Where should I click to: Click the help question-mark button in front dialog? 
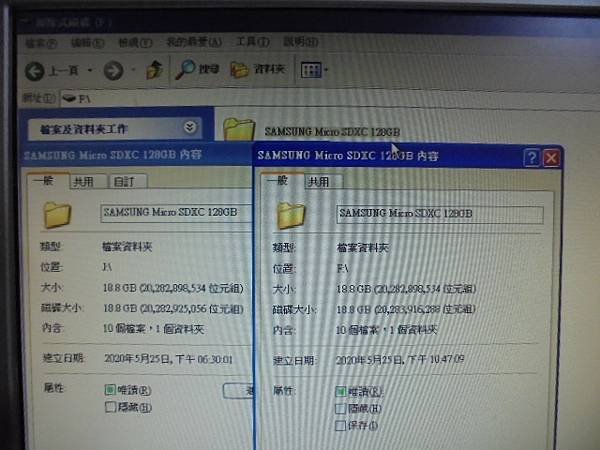[x=531, y=157]
